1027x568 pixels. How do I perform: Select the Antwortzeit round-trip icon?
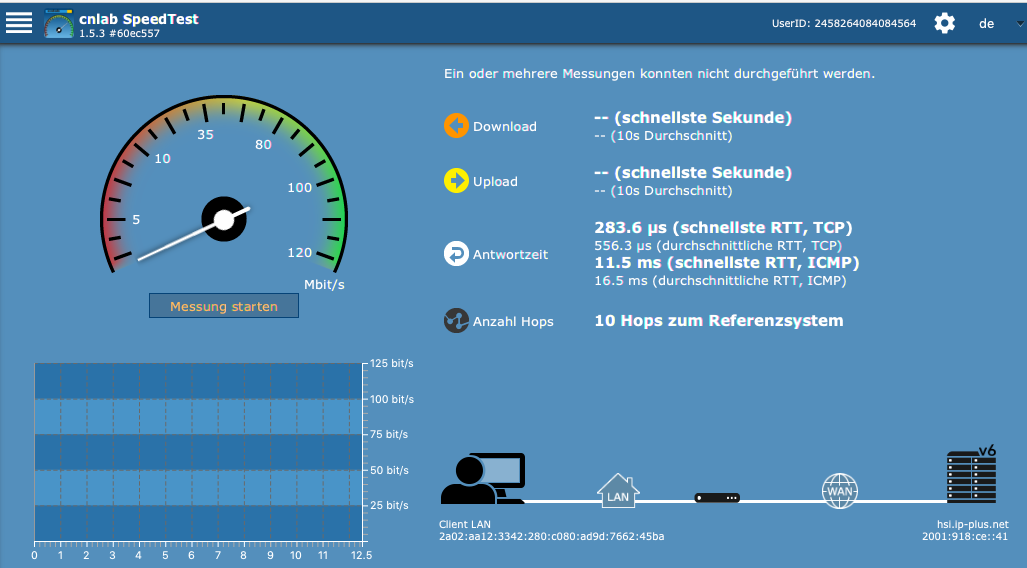coord(456,254)
